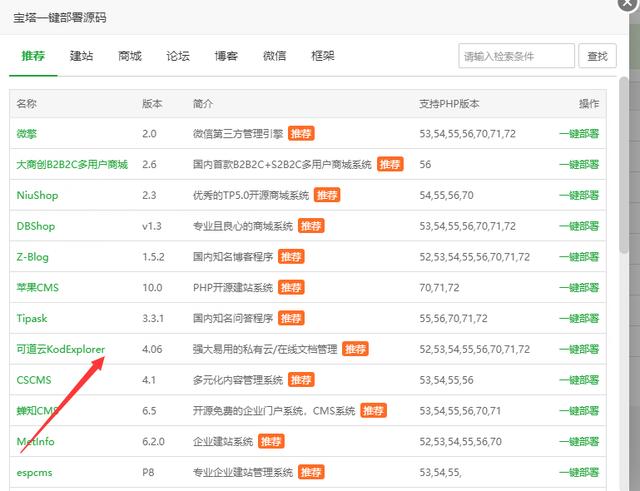Click the 推荐 badge in the 大商创 row
The height and width of the screenshot is (491, 640).
[390, 164]
